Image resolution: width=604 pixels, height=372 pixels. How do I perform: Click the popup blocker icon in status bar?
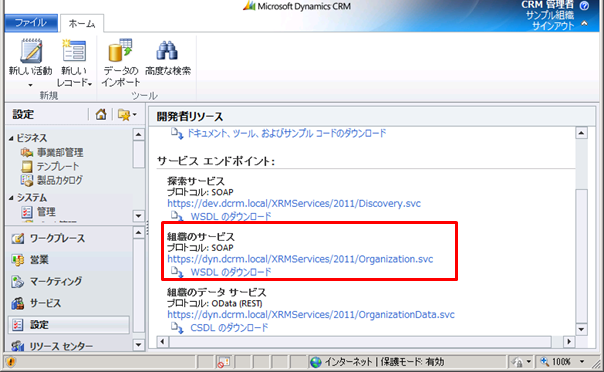point(223,362)
